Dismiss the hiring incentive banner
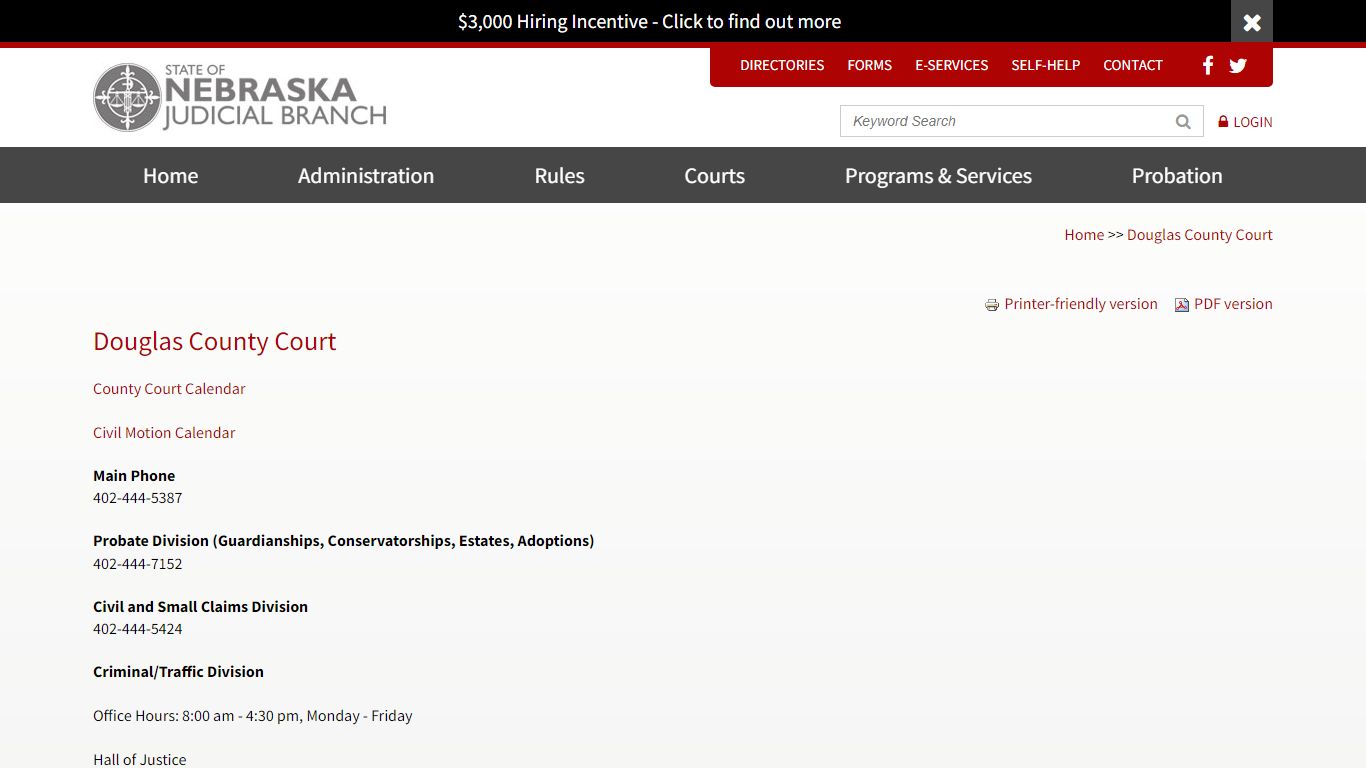This screenshot has height=768, width=1366. [x=1251, y=22]
